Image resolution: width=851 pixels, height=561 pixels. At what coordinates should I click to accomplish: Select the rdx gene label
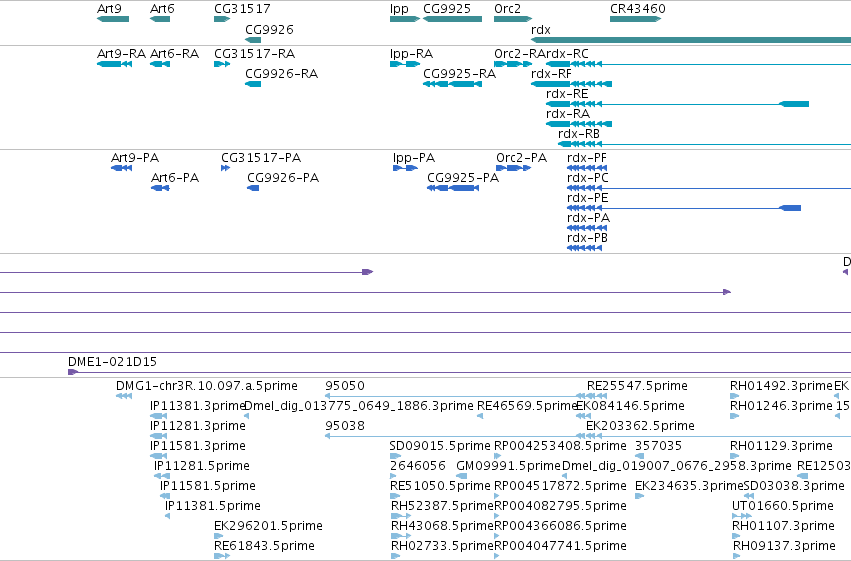pos(541,30)
